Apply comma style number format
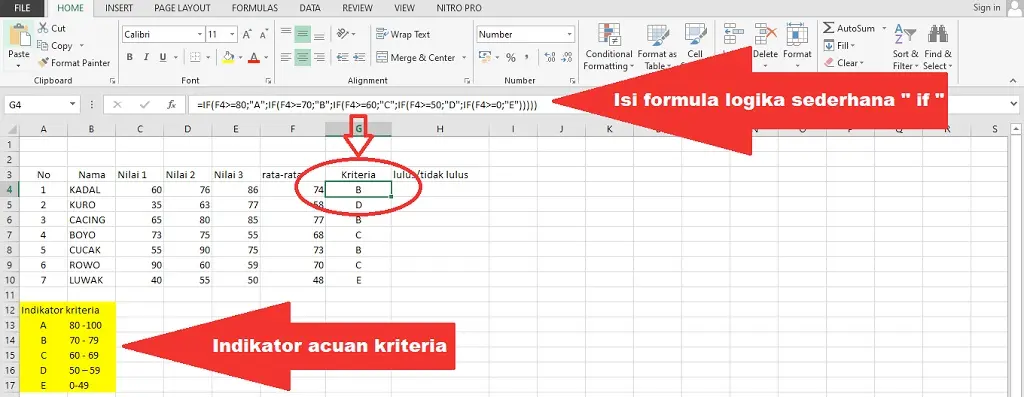Image resolution: width=1024 pixels, height=397 pixels. 526,57
